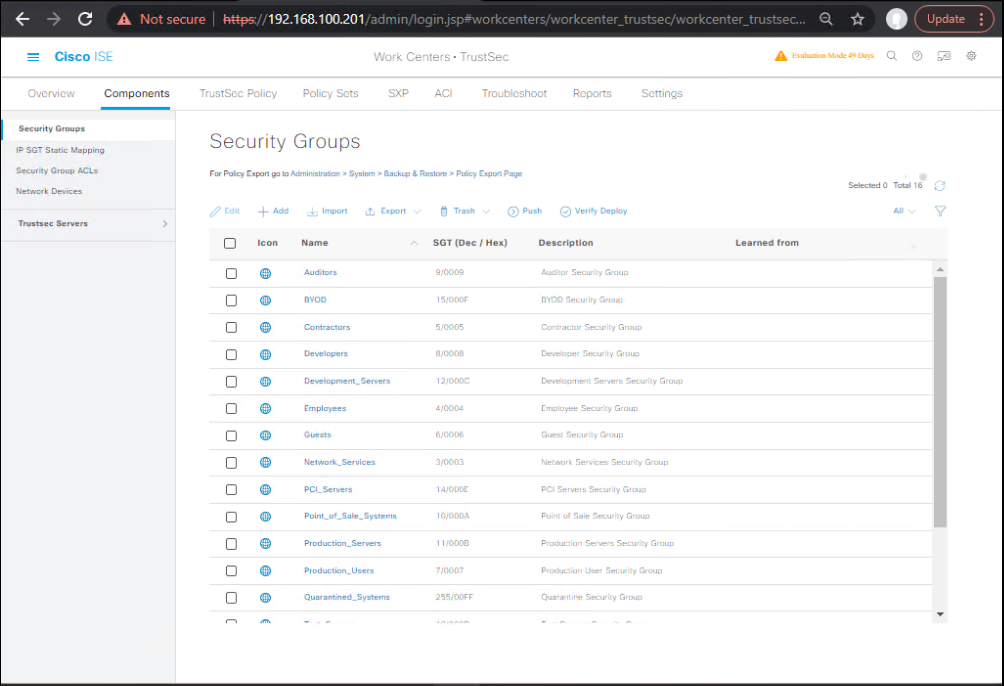The width and height of the screenshot is (1004, 686).
Task: Open the settings gear in ISE header
Action: [971, 56]
